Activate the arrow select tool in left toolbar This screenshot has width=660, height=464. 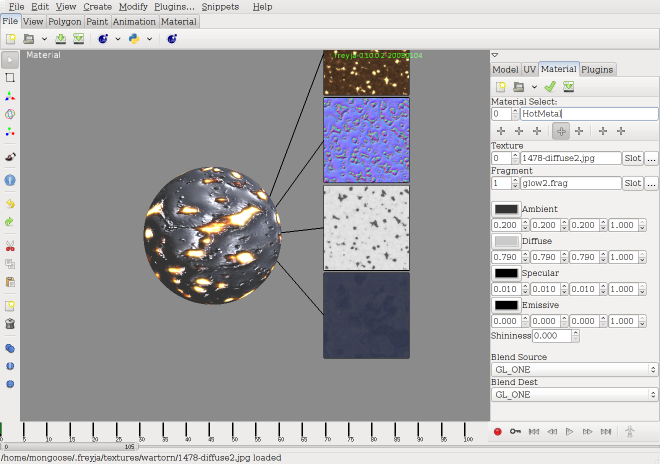[10, 60]
